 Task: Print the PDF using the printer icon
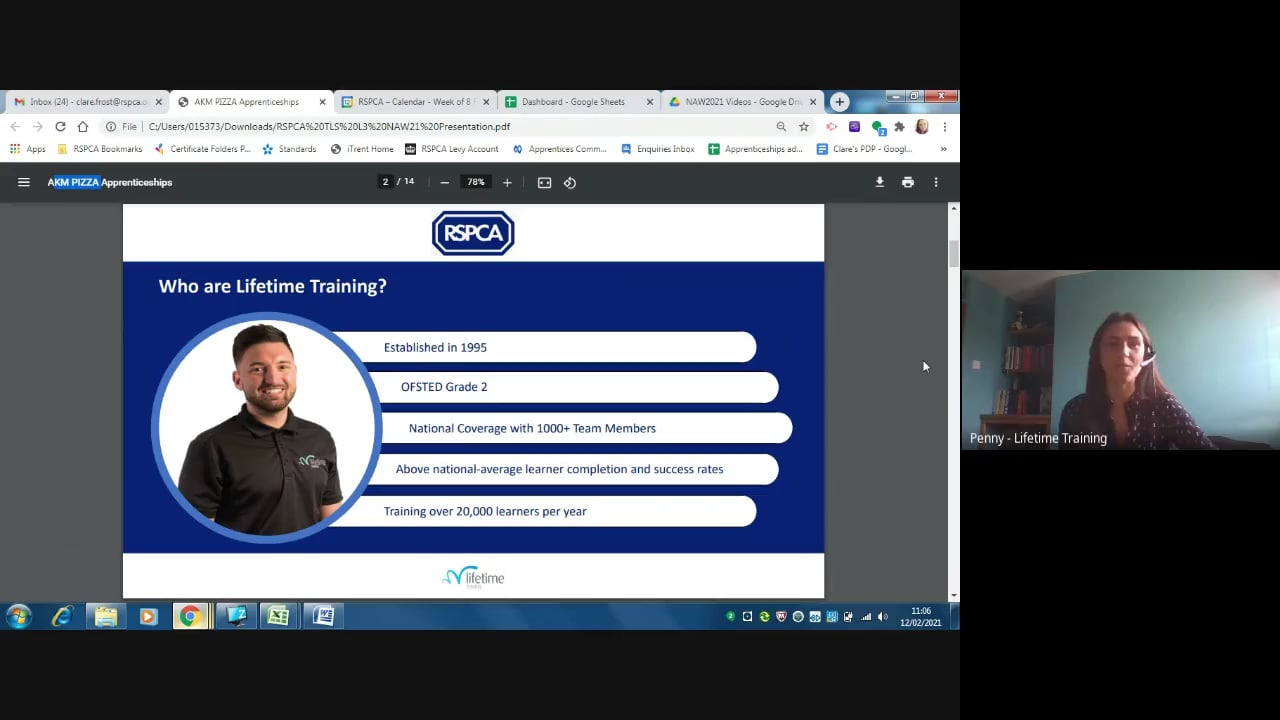[908, 182]
